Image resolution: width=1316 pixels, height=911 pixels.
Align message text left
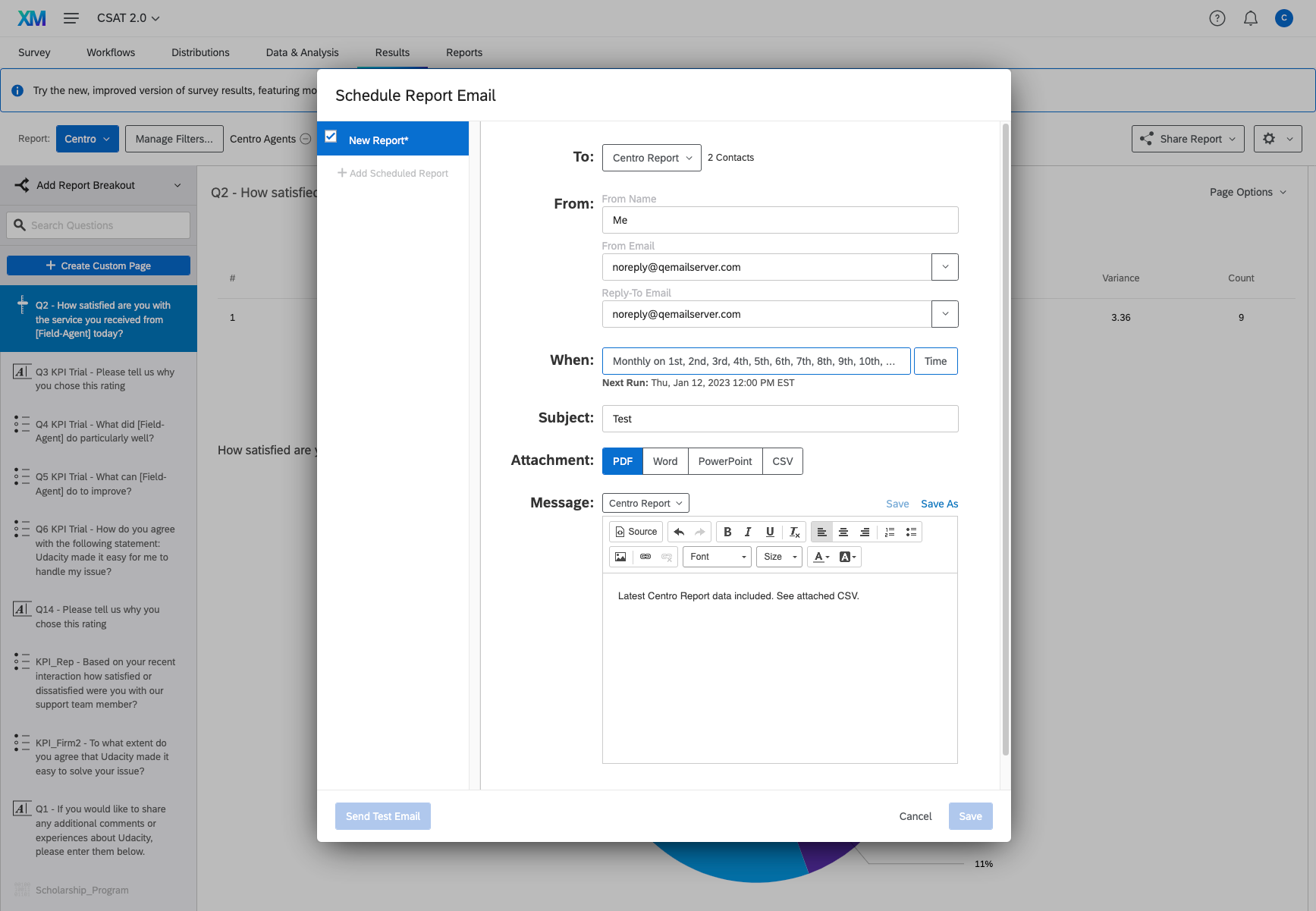(x=821, y=532)
